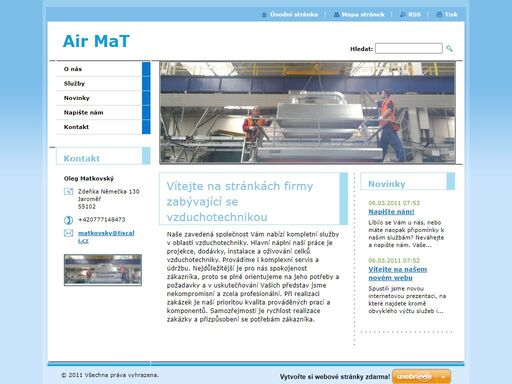Click the address icon next to Zdeňka Němečka
This screenshot has width=512, height=384.
[x=68, y=191]
